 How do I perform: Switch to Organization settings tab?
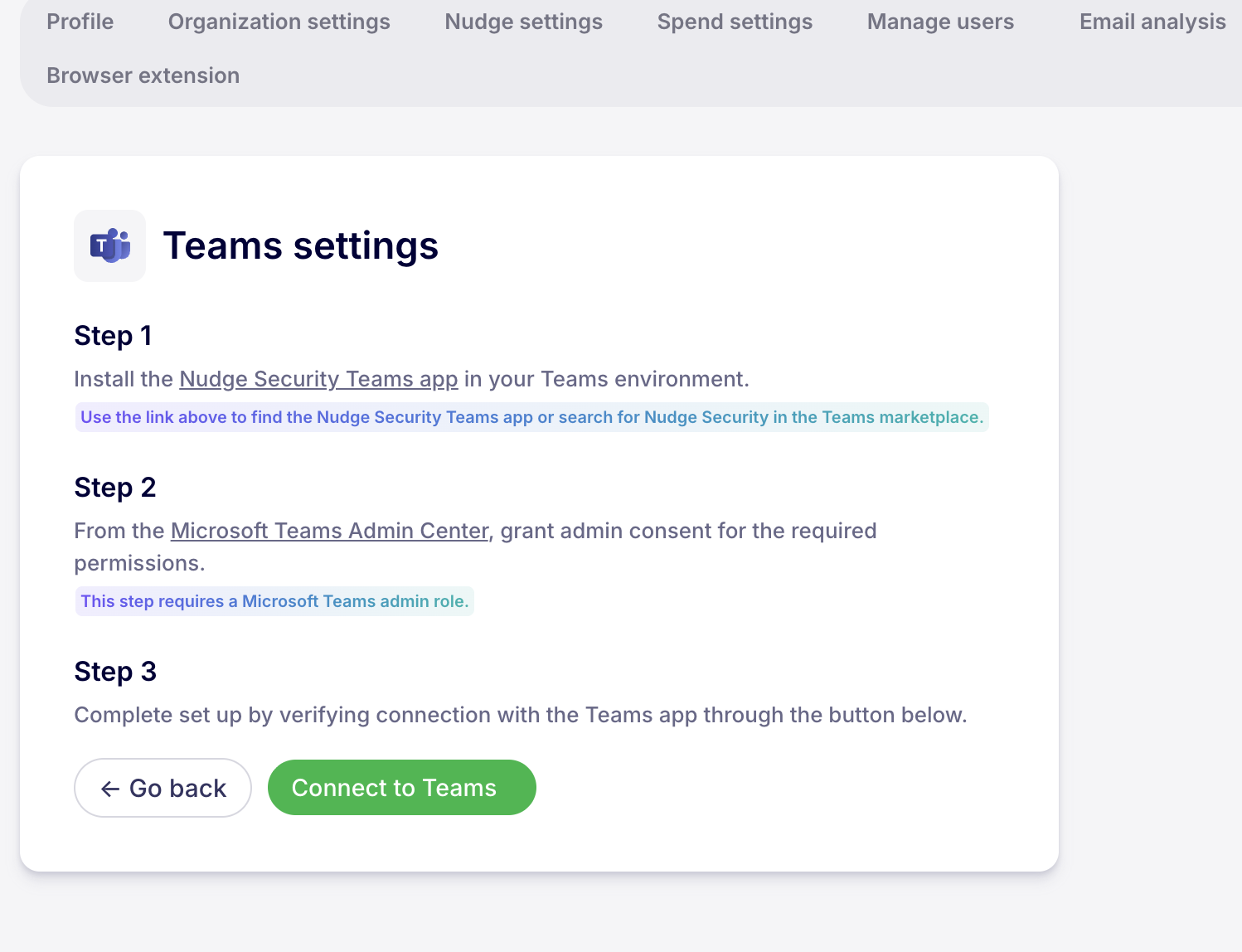pos(279,22)
